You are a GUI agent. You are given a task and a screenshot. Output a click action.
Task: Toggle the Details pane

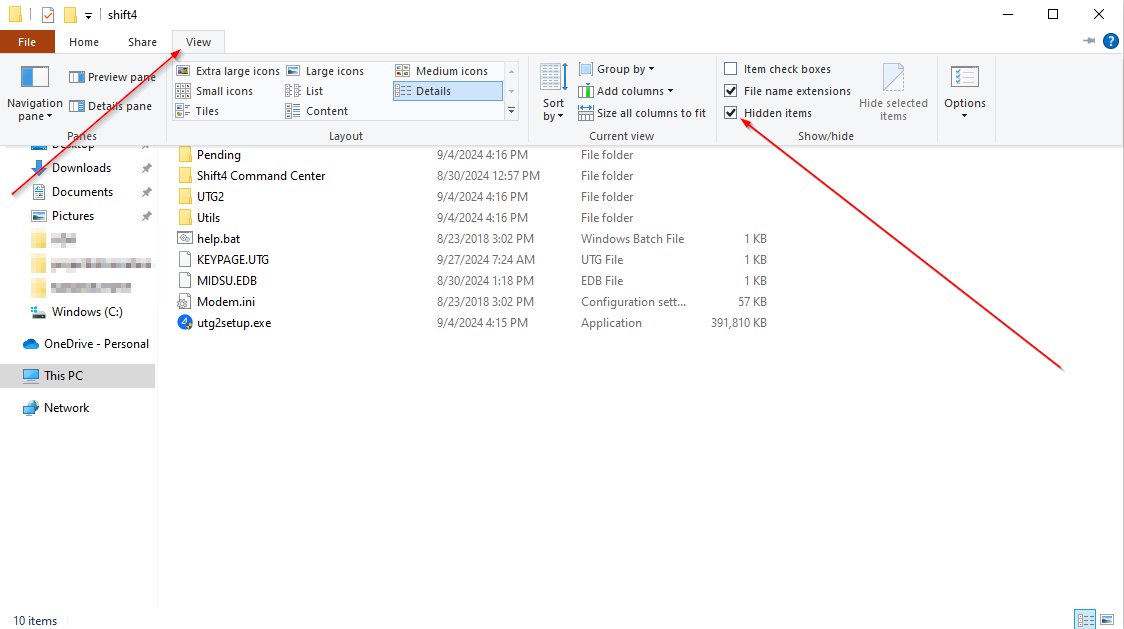(x=110, y=106)
